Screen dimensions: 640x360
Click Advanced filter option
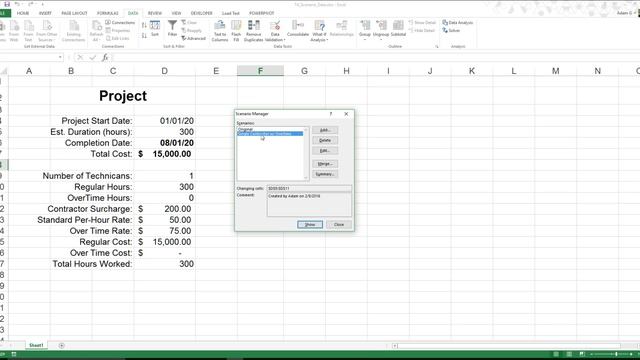pos(193,38)
